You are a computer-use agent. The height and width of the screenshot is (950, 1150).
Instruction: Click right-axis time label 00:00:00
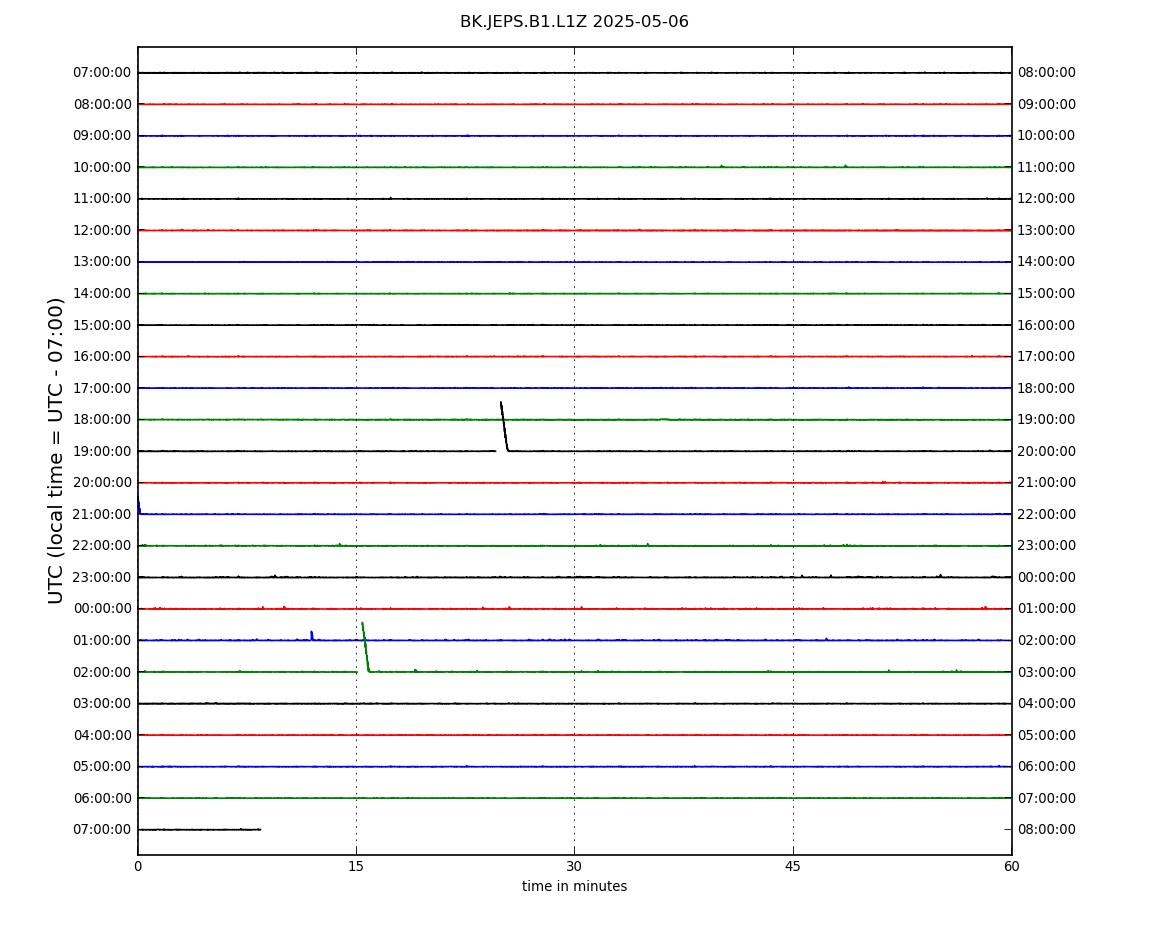point(1047,577)
